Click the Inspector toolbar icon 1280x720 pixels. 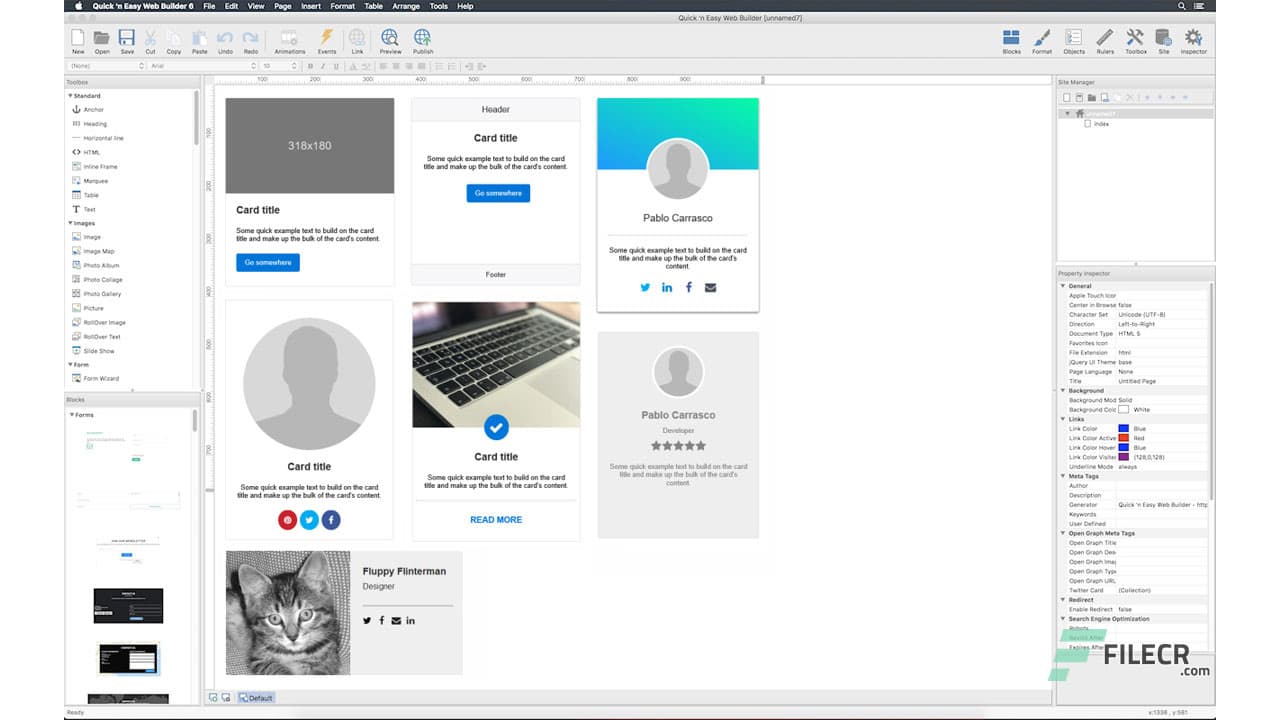pyautogui.click(x=1192, y=40)
